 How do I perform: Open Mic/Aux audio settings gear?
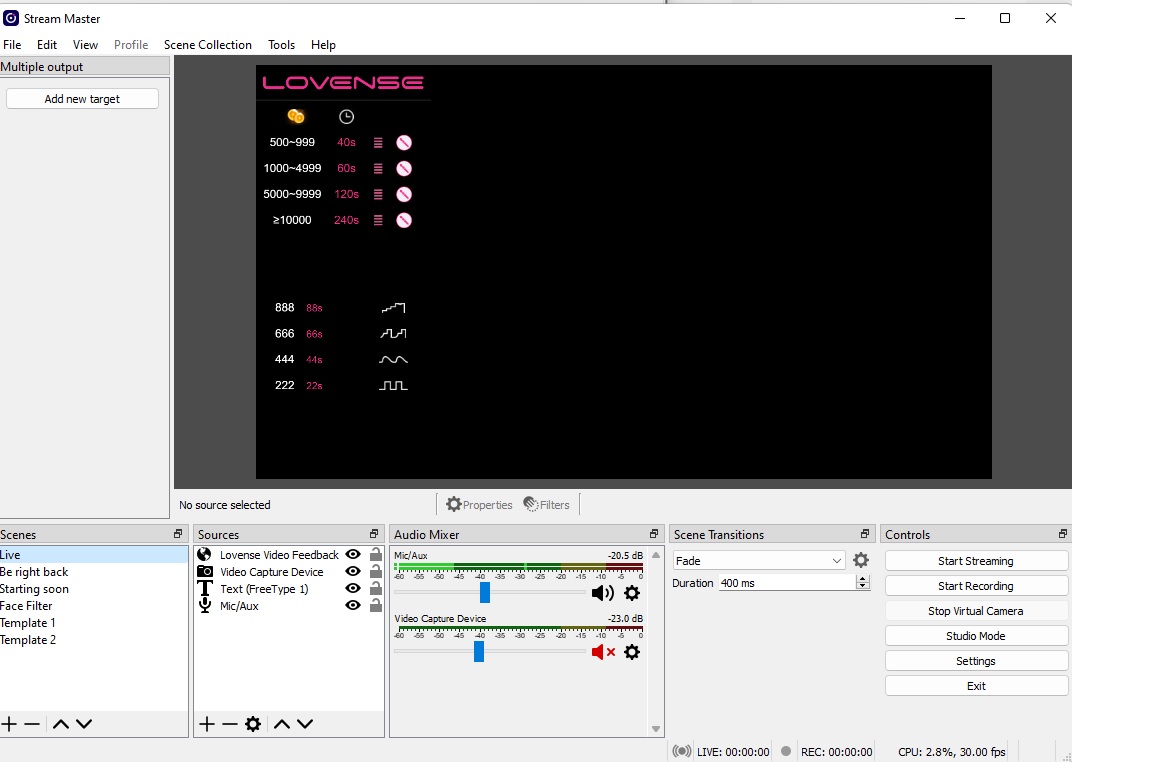(631, 593)
